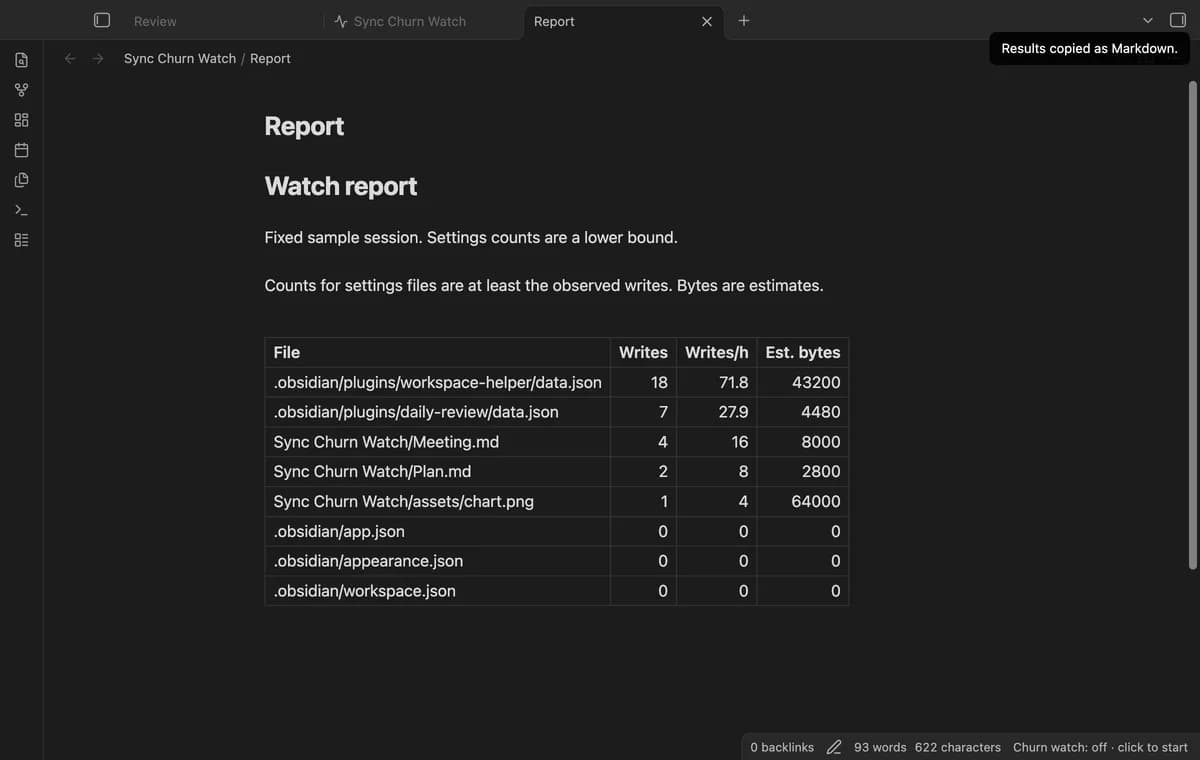Click the workspace-helper/data.json file cell
Image resolution: width=1200 pixels, height=760 pixels.
[x=437, y=382]
